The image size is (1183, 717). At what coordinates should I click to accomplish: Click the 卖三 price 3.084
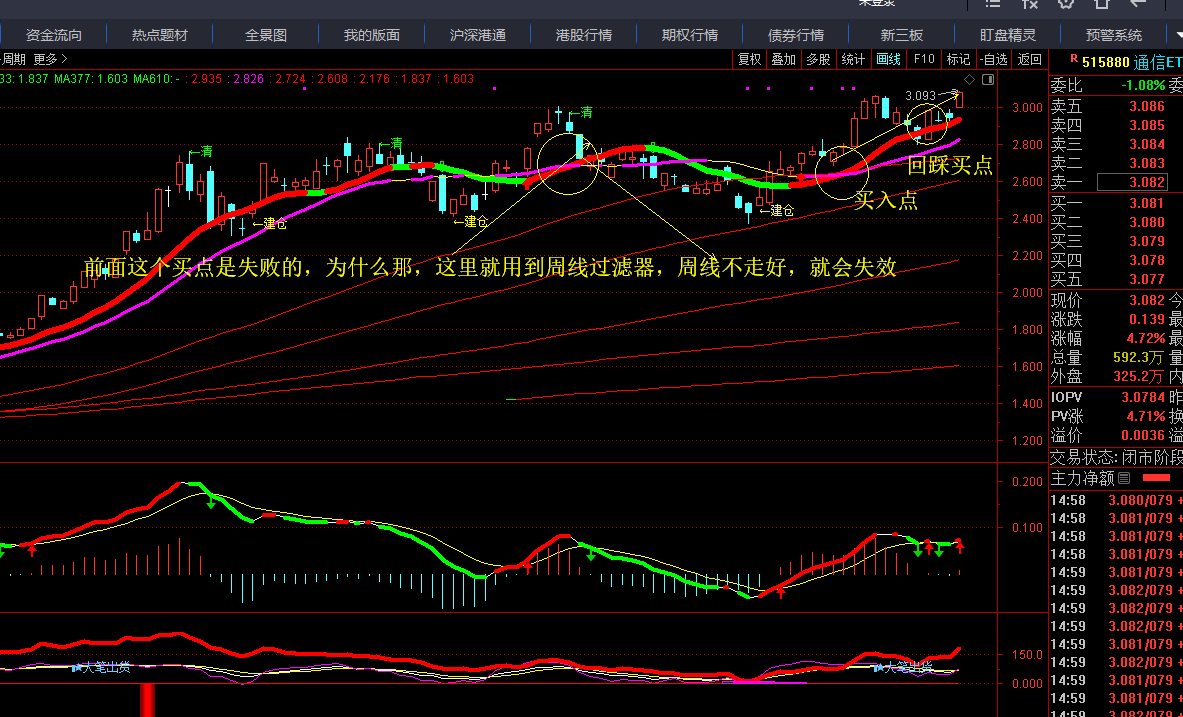(1147, 144)
